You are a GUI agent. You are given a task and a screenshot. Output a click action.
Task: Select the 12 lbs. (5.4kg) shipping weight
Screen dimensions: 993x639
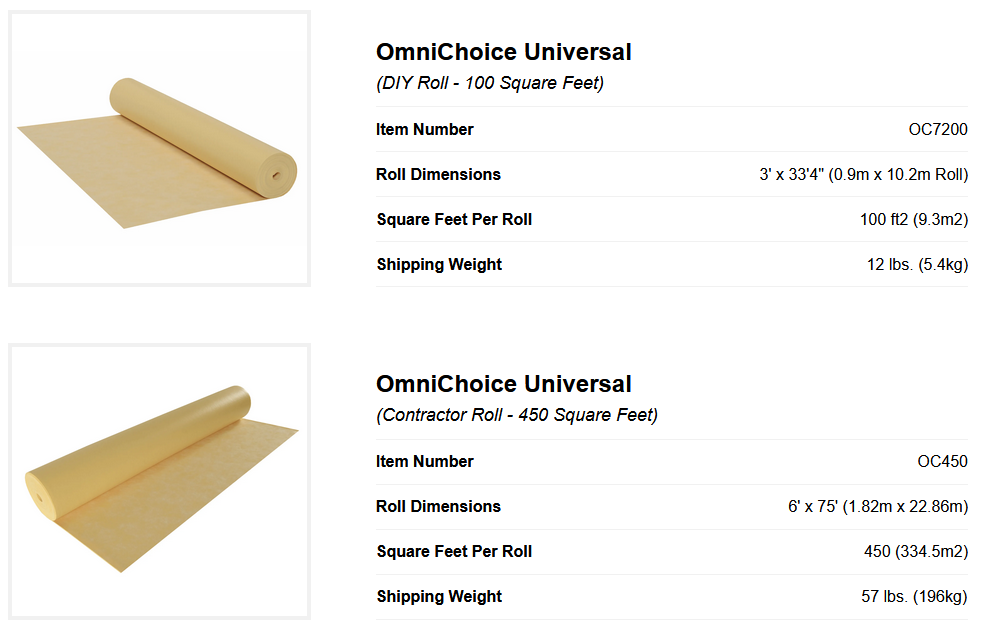tap(916, 264)
